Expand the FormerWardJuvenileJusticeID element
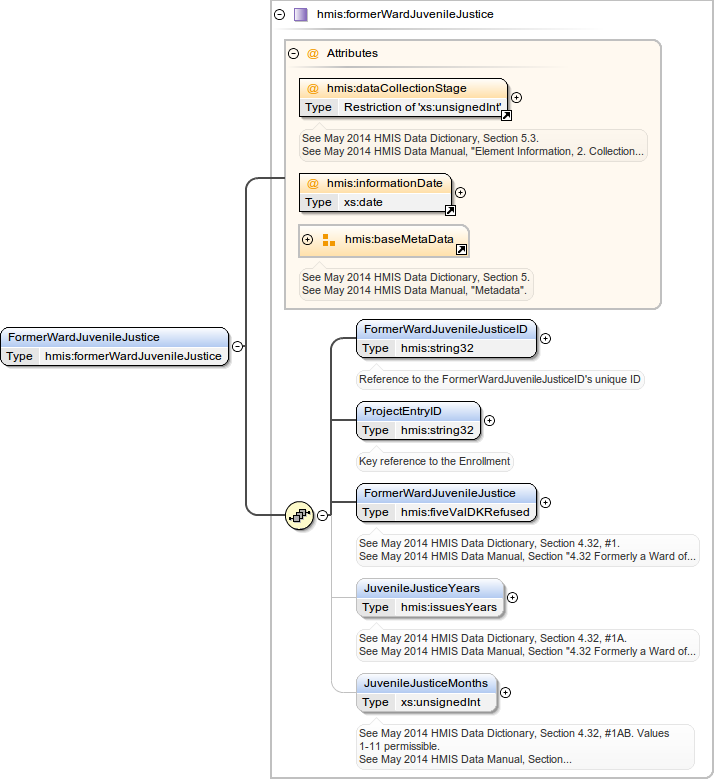 [x=546, y=338]
